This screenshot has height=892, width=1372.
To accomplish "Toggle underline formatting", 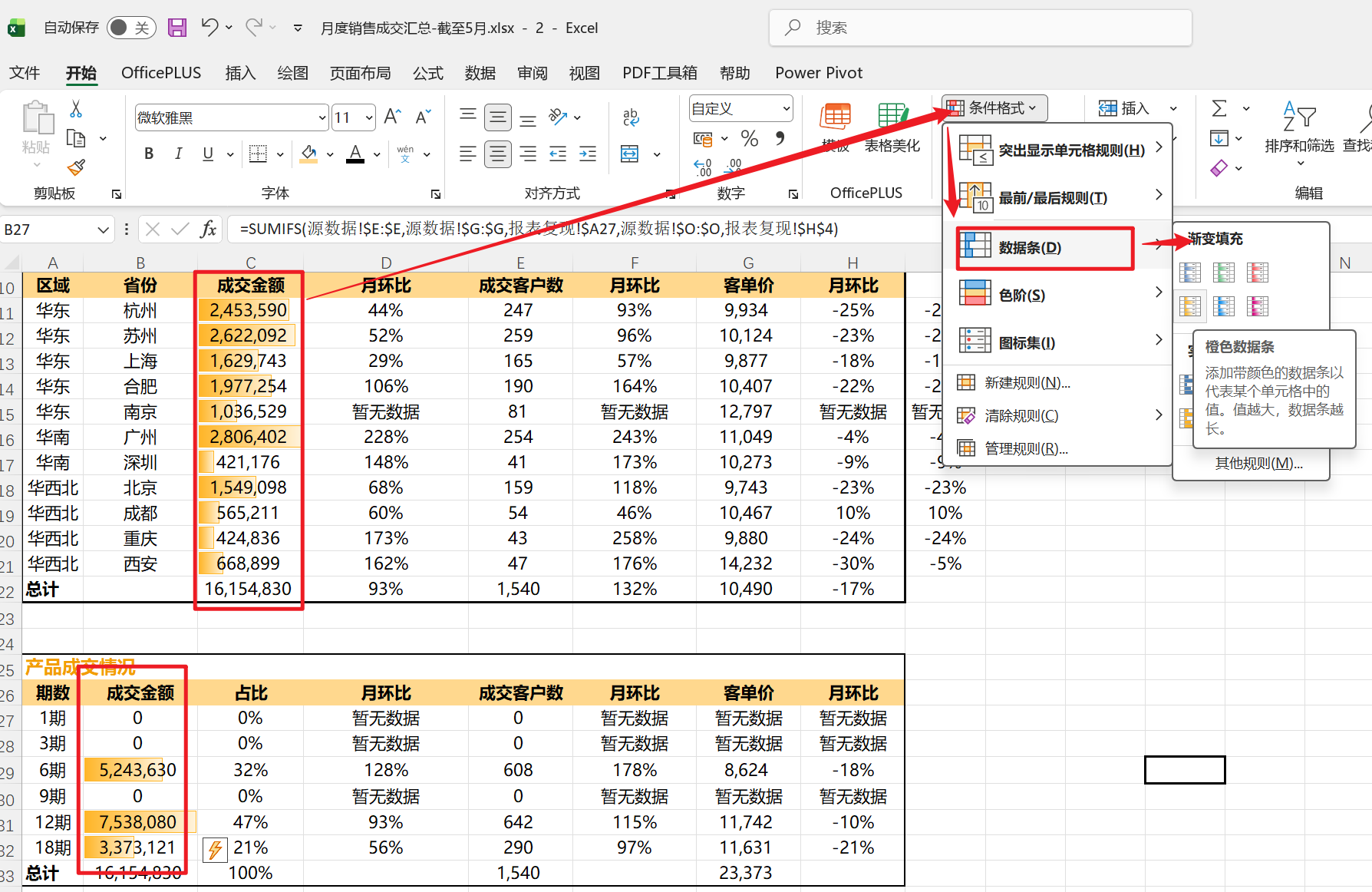I will pos(207,154).
